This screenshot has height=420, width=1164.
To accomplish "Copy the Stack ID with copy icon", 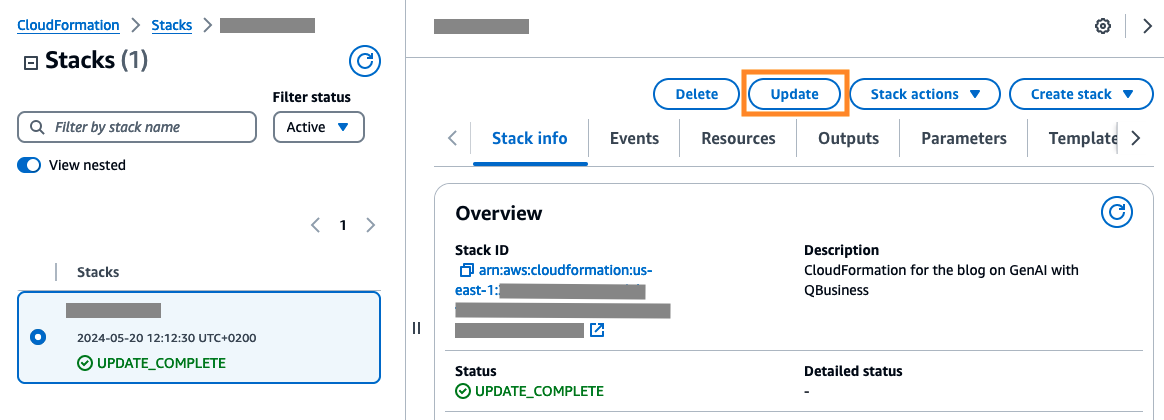I will [465, 270].
